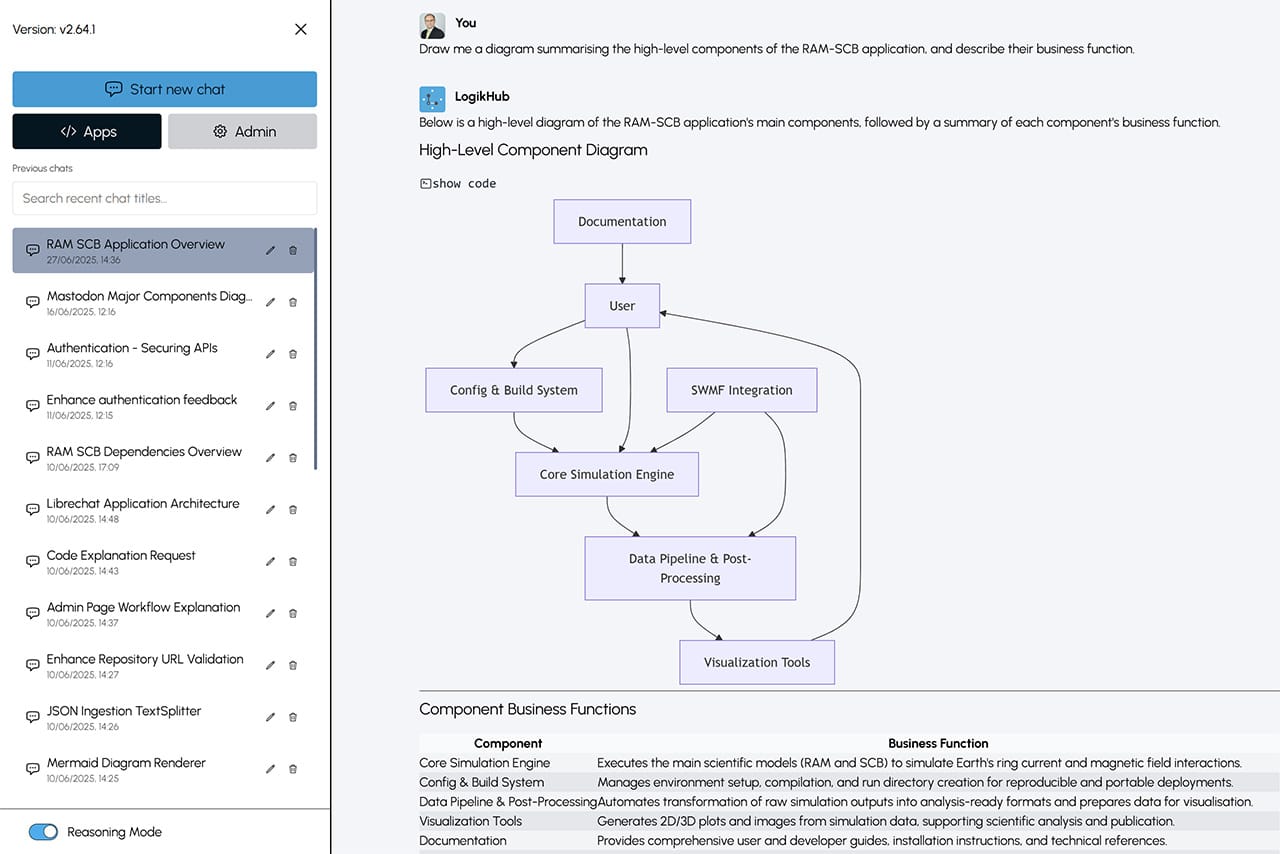Screen dimensions: 1280x854
Task: Click the Core Simulation Engine diagram node
Action: [x=607, y=475]
